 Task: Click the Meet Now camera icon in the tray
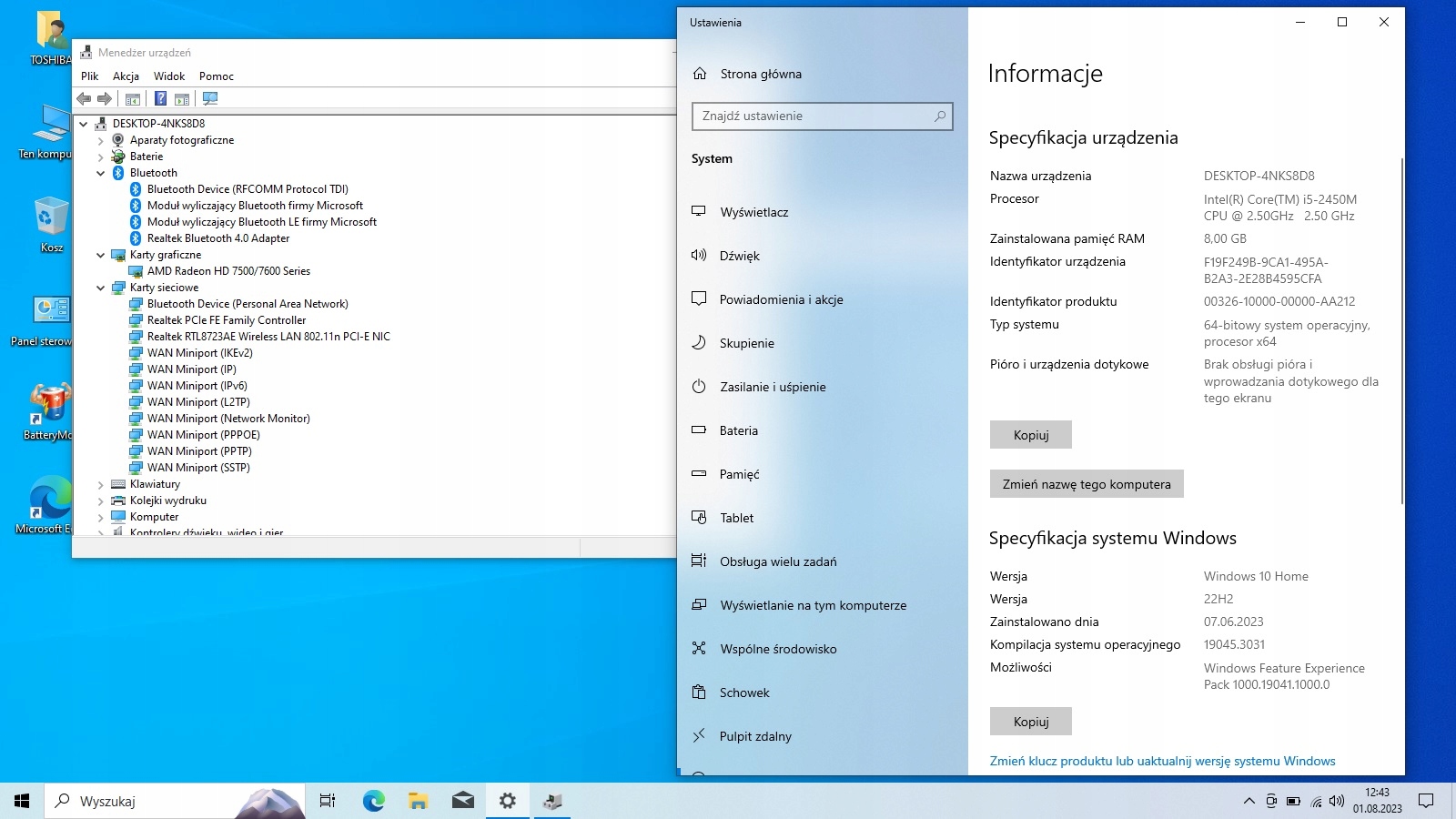(x=1271, y=801)
